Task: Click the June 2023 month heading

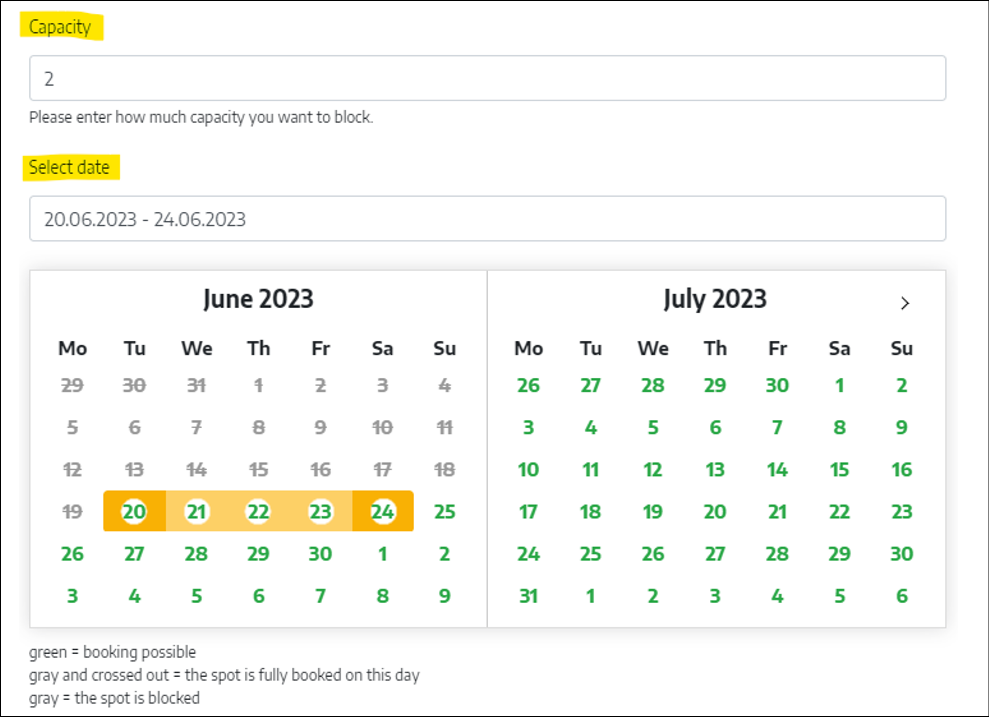Action: tap(258, 299)
